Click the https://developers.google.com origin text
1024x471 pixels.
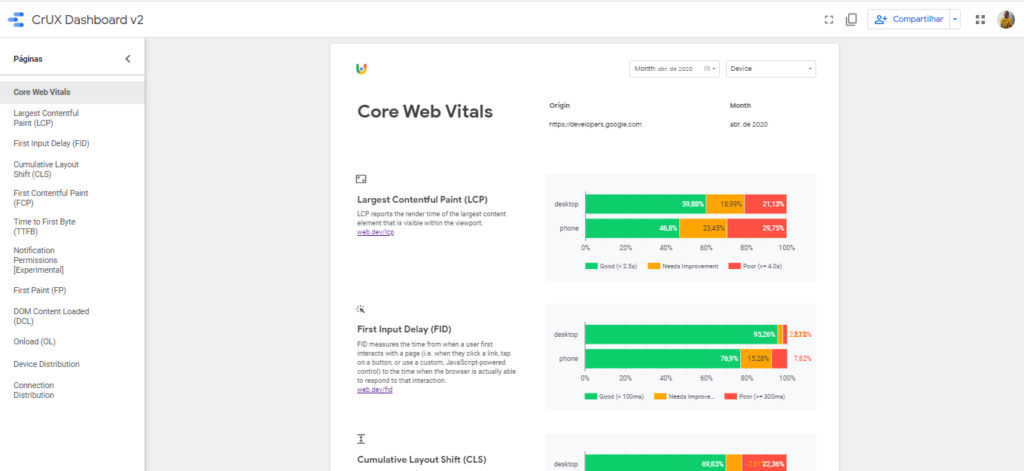[x=595, y=124]
